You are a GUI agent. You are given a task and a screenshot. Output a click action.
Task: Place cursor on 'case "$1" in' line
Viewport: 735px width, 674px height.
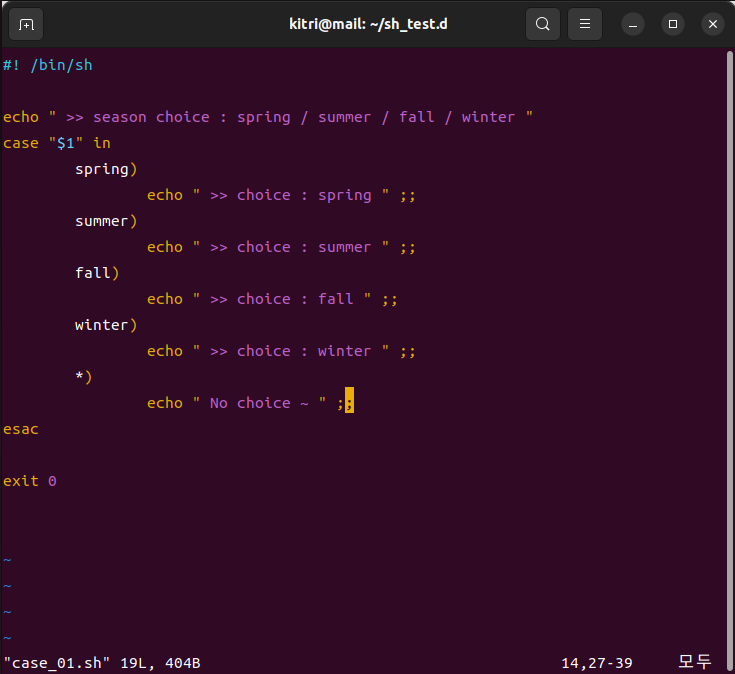(x=57, y=143)
